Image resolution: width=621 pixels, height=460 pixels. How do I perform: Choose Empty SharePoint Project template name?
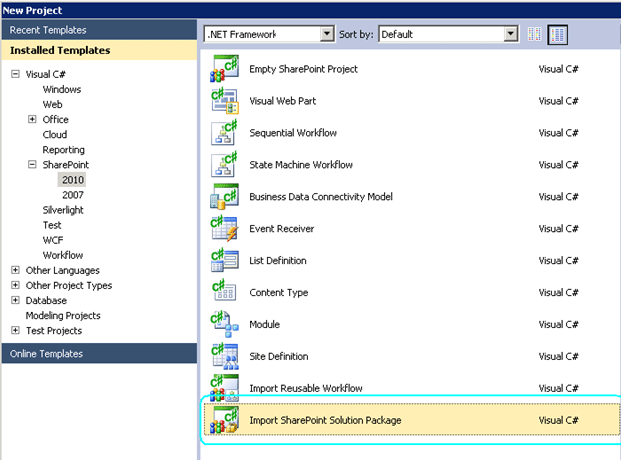click(303, 69)
